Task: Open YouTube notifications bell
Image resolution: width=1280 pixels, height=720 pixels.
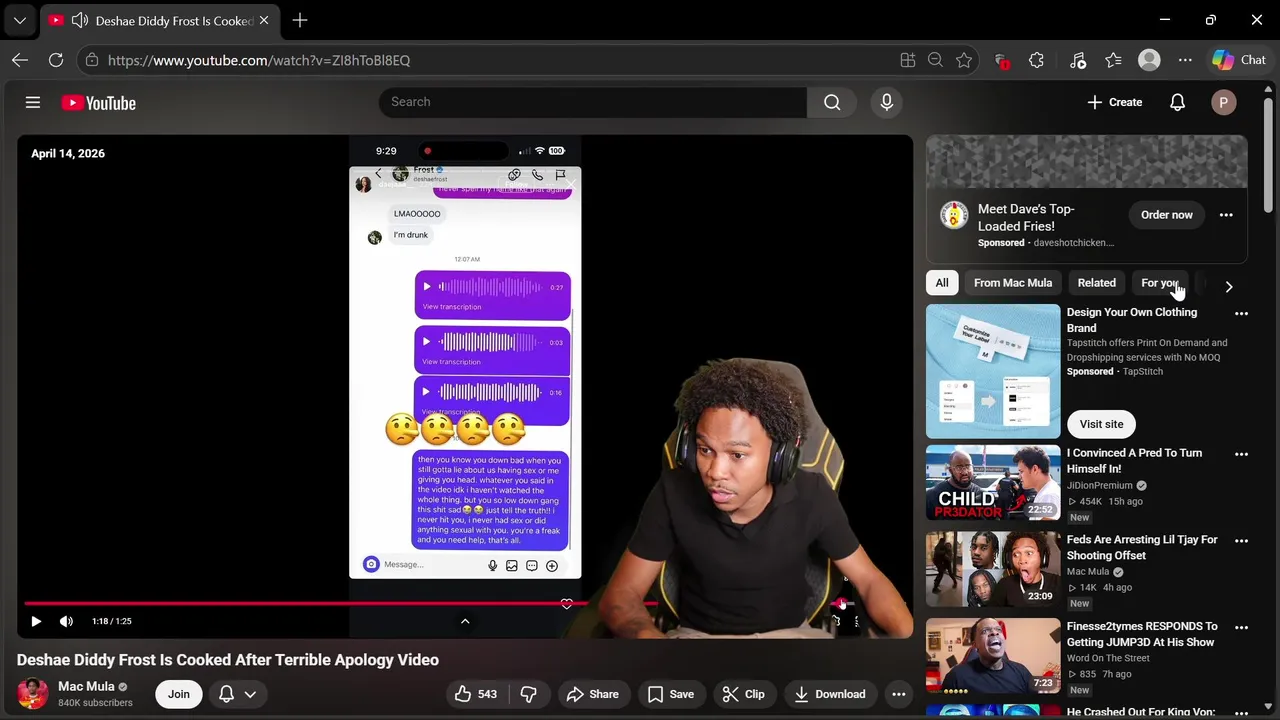Action: [1177, 102]
